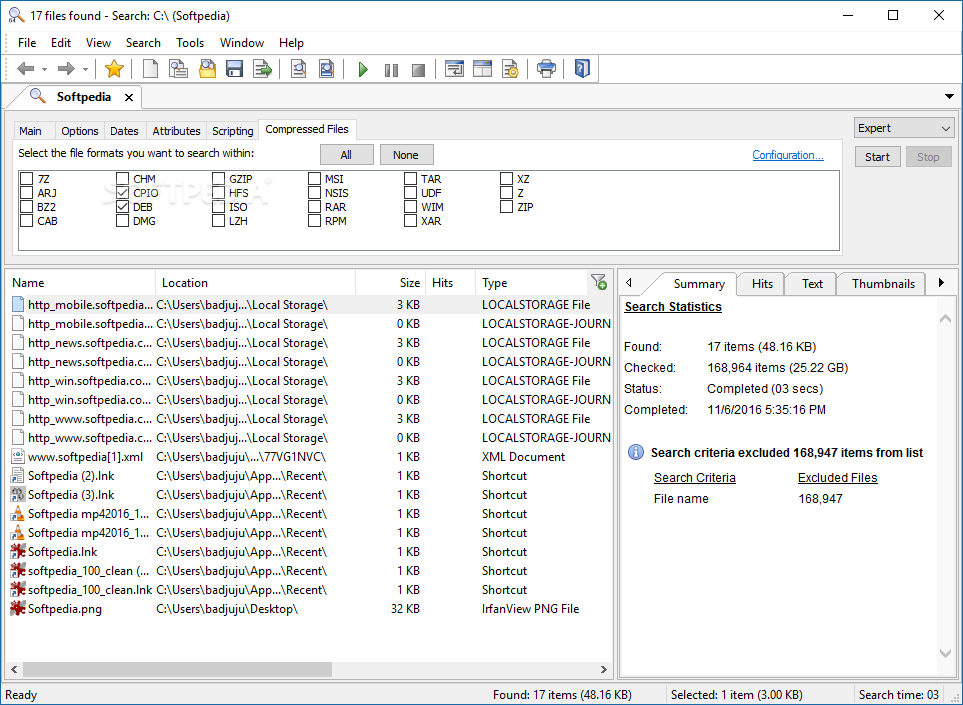
Task: Create a new search with the blank page icon
Action: (150, 69)
